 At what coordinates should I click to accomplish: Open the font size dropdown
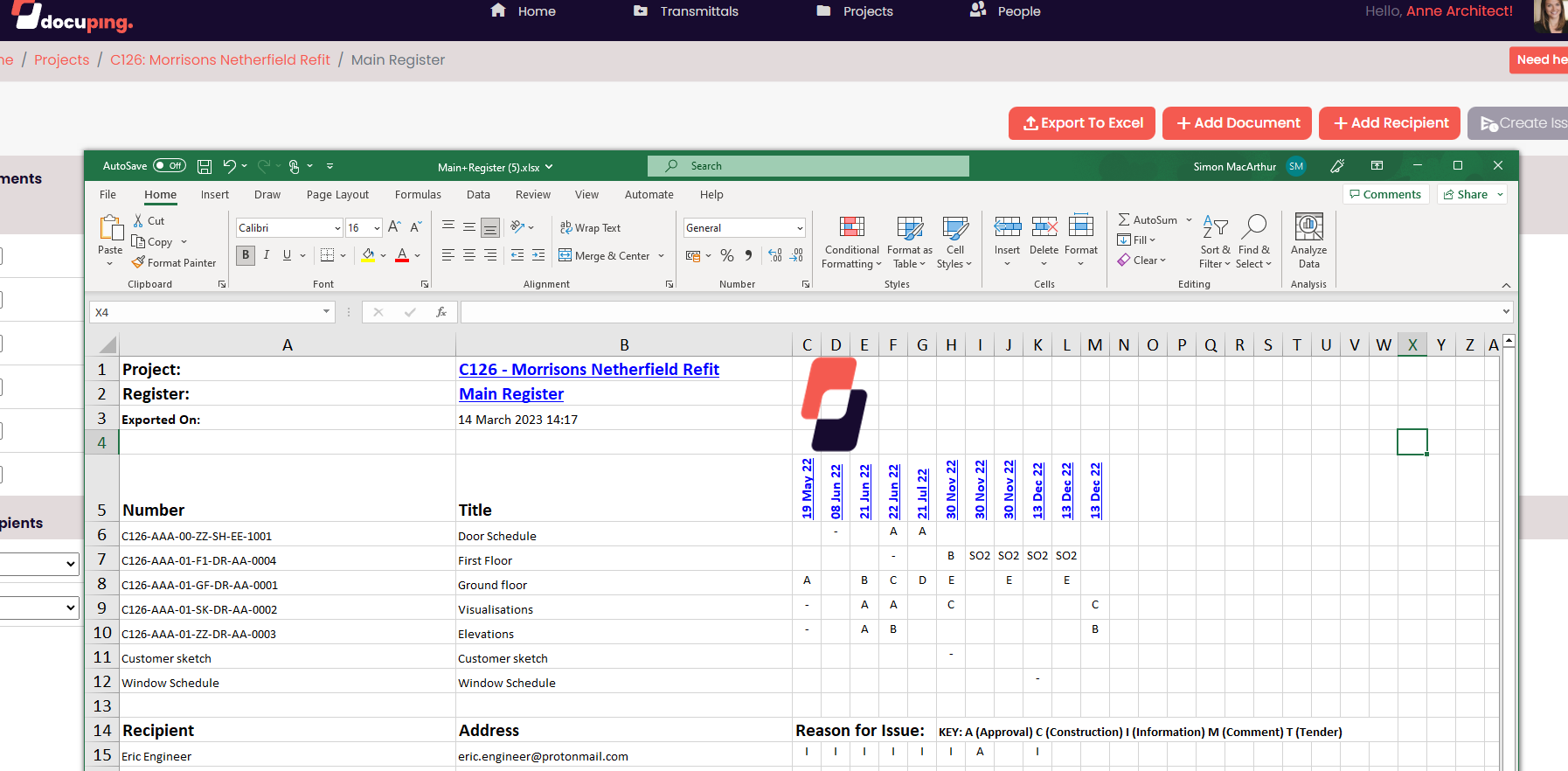[x=377, y=228]
